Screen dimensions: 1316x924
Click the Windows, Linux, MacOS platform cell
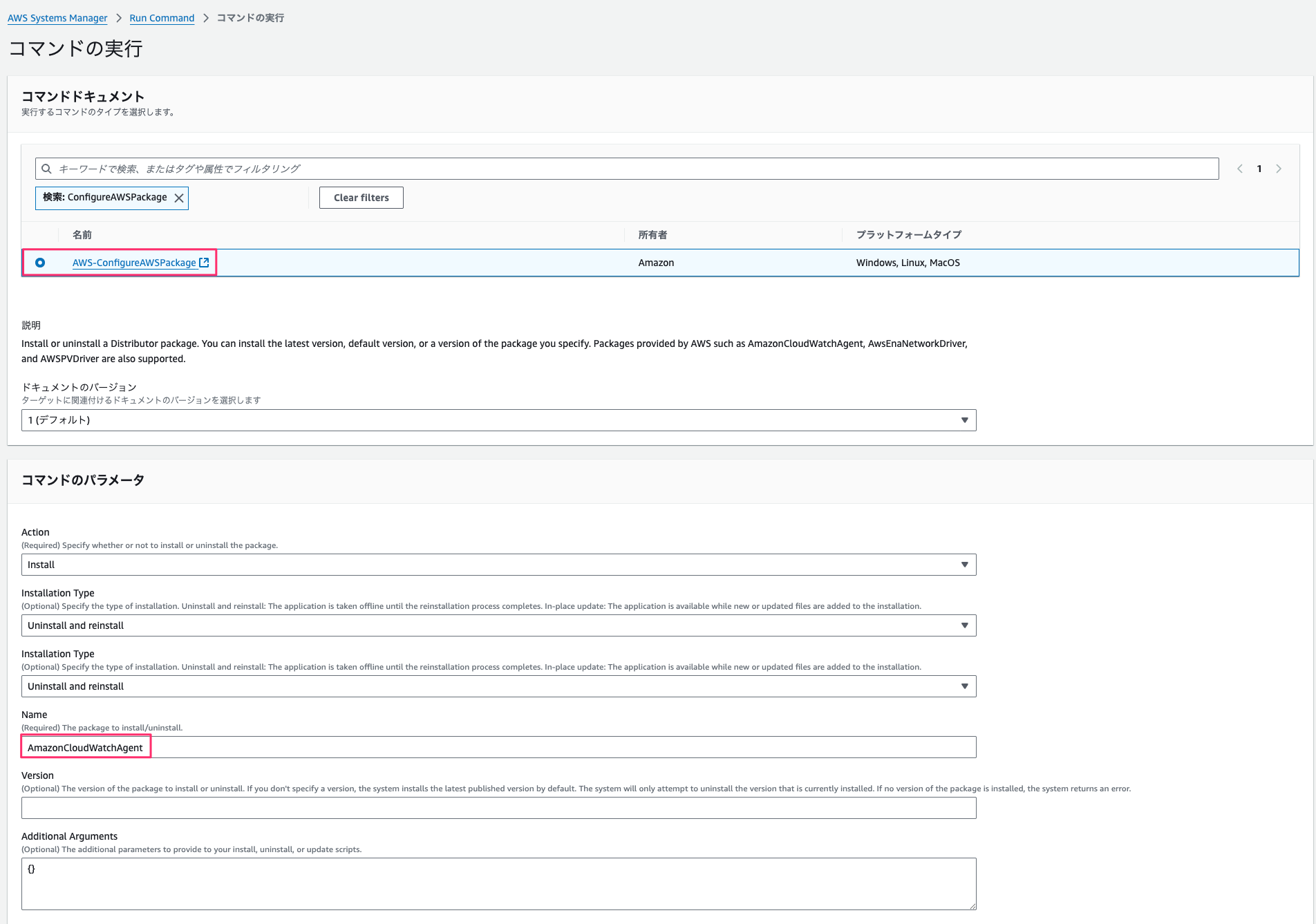click(x=908, y=263)
